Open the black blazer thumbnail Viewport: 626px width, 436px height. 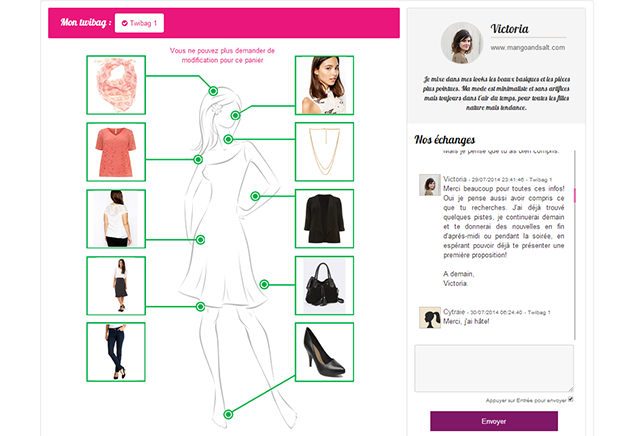pos(324,219)
